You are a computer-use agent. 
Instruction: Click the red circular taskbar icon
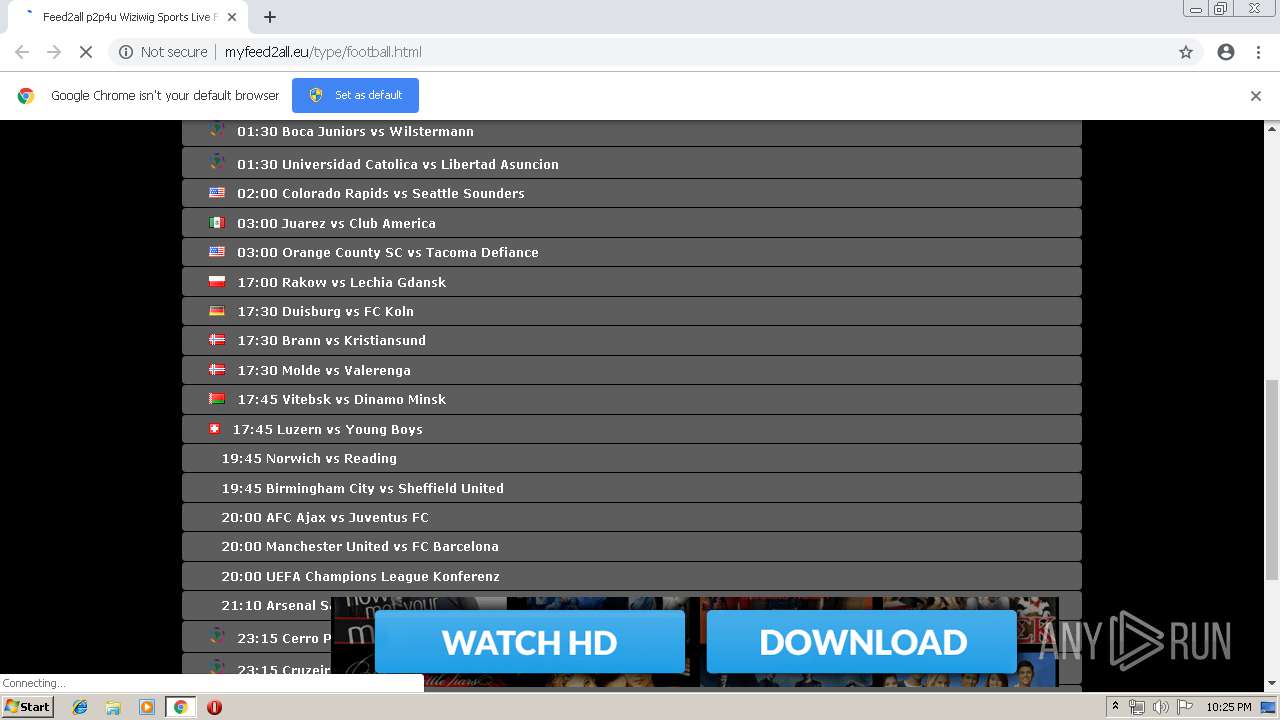click(x=214, y=707)
